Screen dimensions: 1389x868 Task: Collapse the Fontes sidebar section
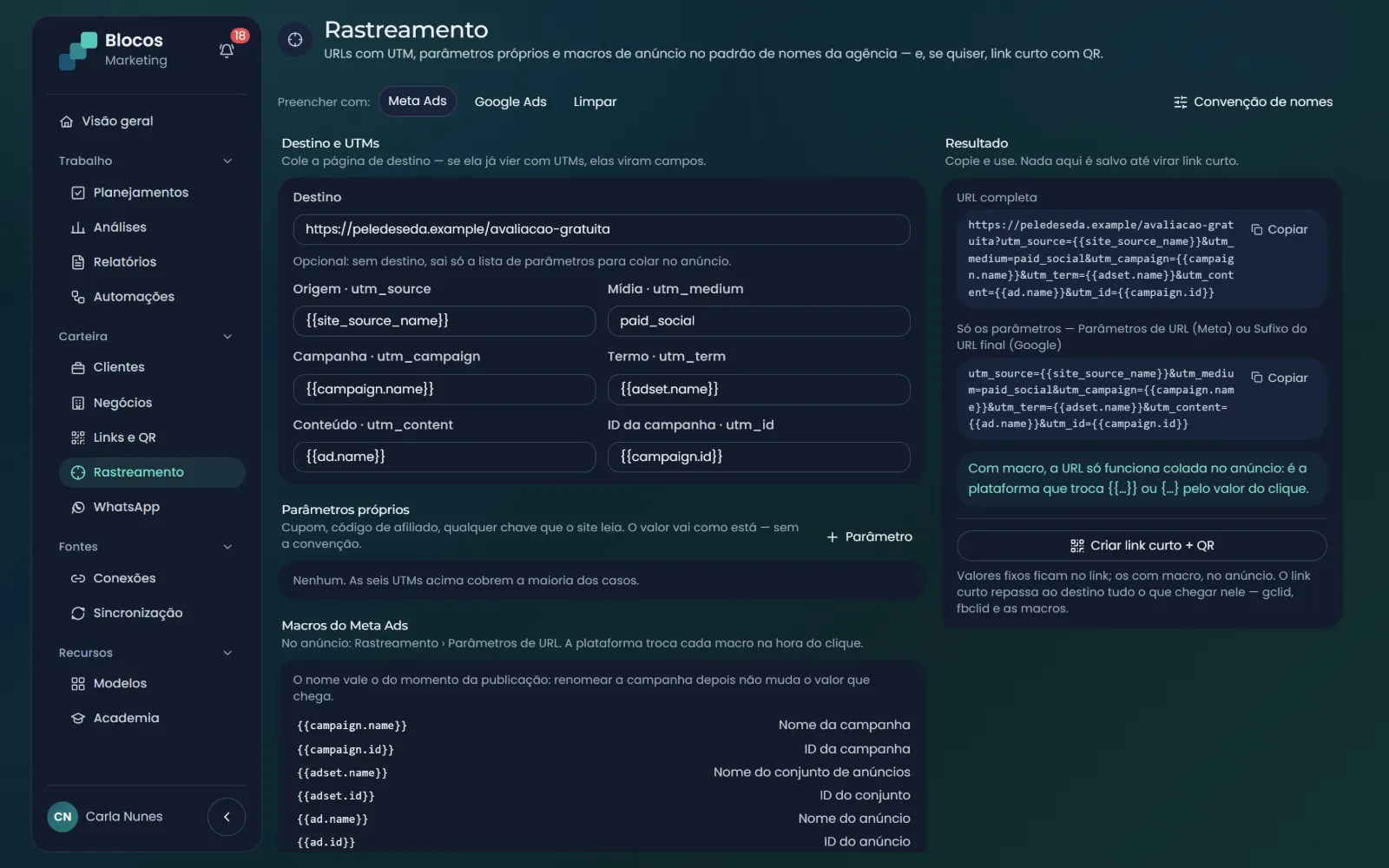click(227, 547)
